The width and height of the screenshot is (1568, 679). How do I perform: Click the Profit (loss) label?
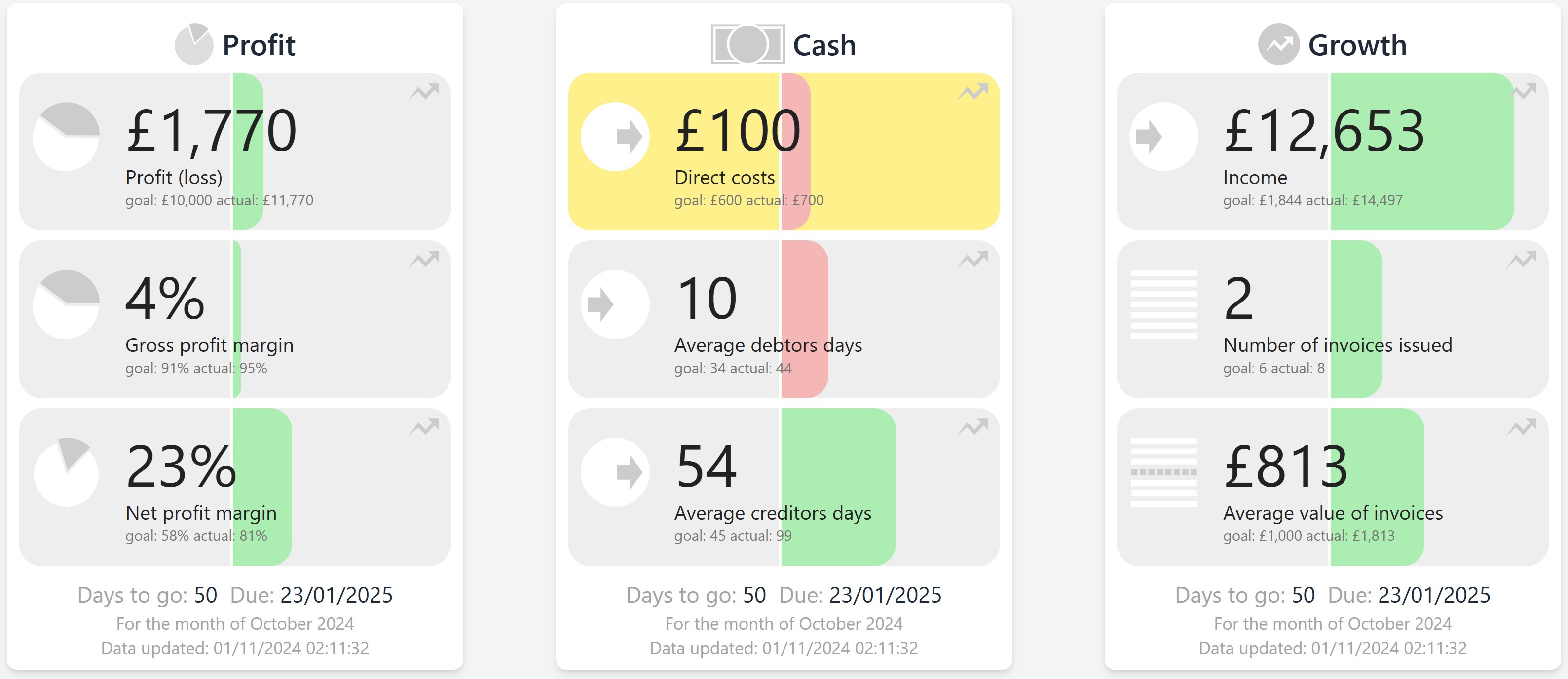point(174,177)
